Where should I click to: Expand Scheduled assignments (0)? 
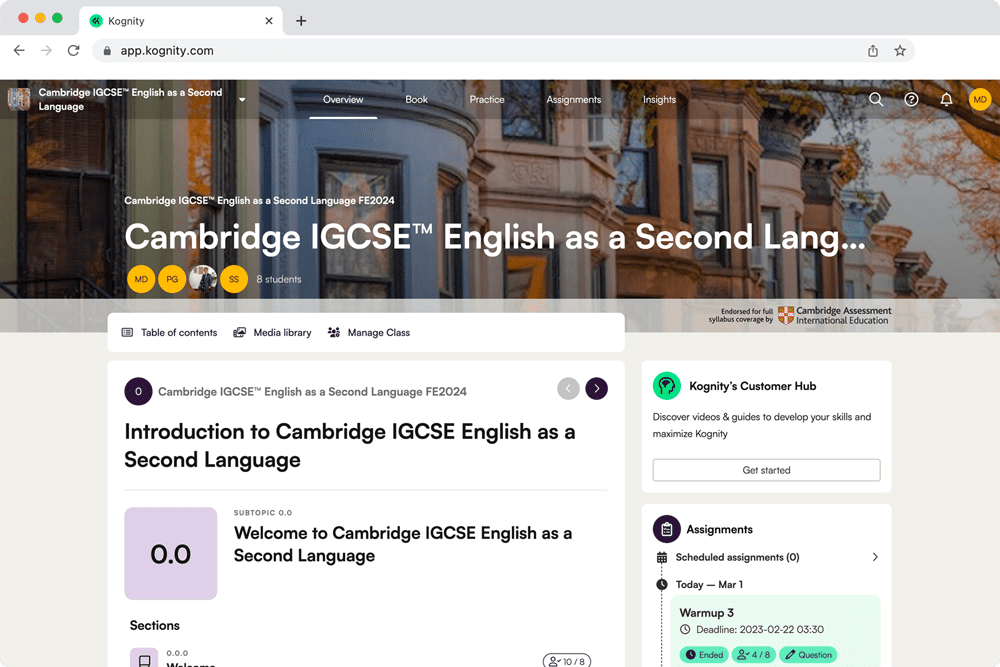[x=766, y=557]
